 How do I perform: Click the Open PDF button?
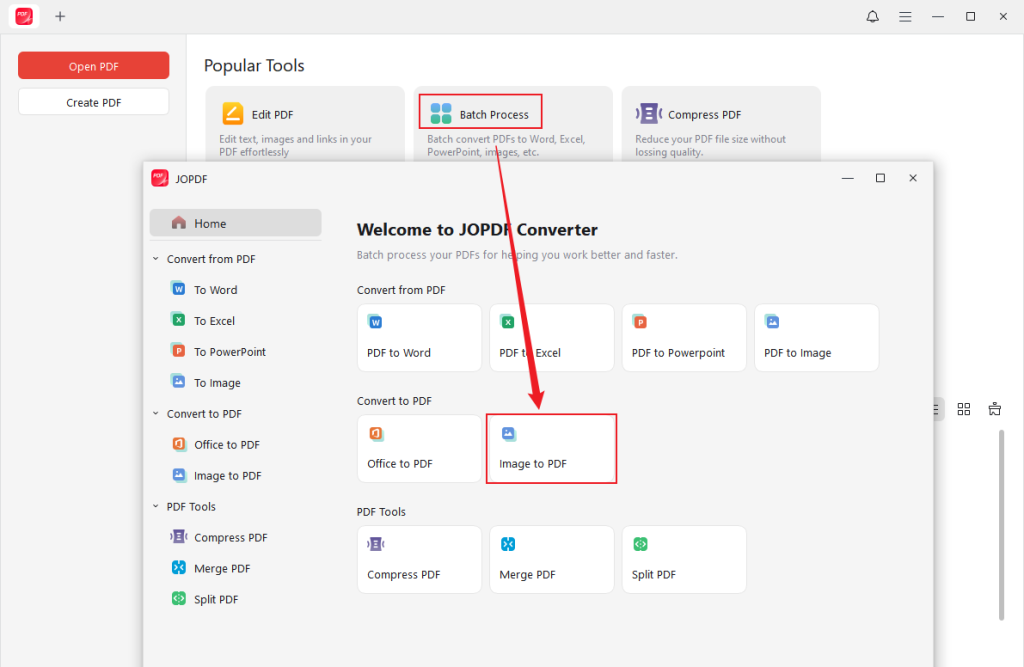93,65
